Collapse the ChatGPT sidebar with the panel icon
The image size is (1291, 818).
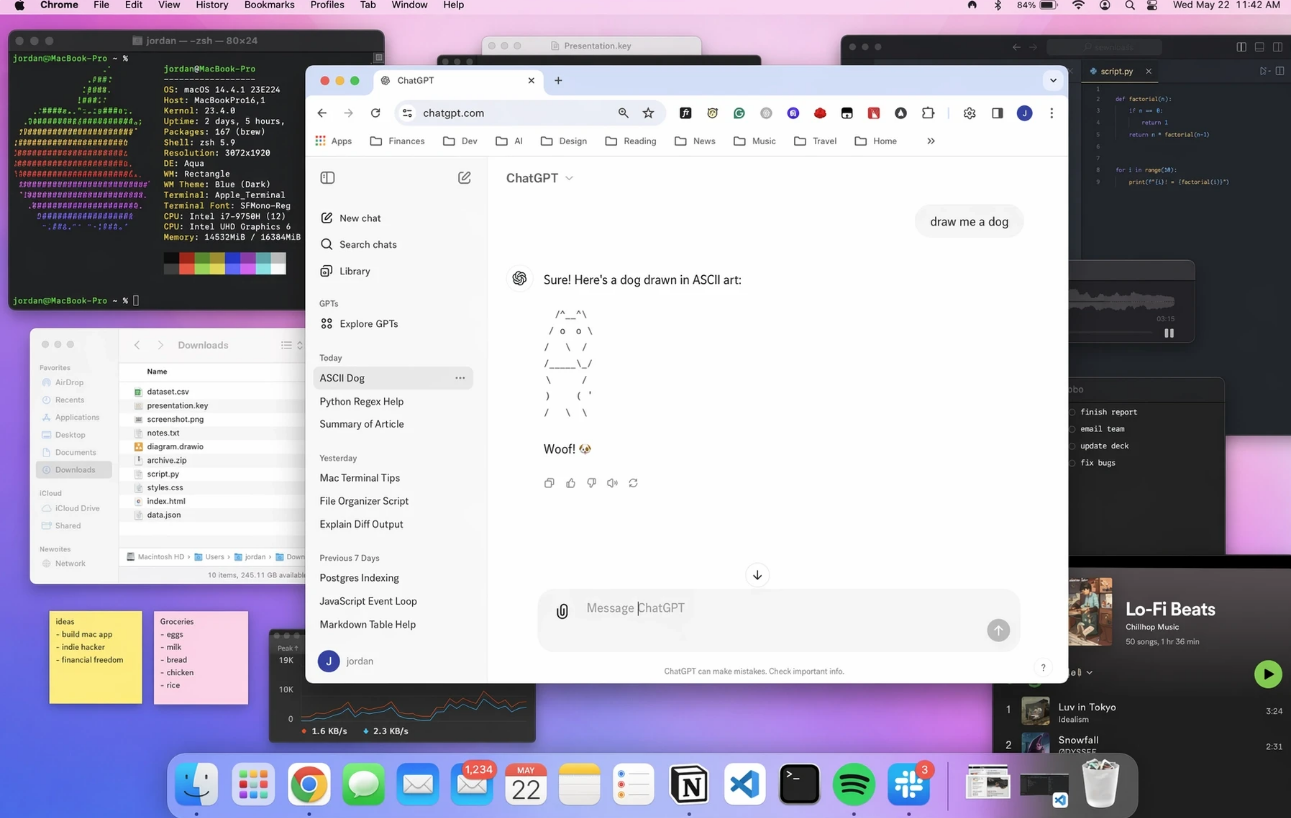click(327, 178)
